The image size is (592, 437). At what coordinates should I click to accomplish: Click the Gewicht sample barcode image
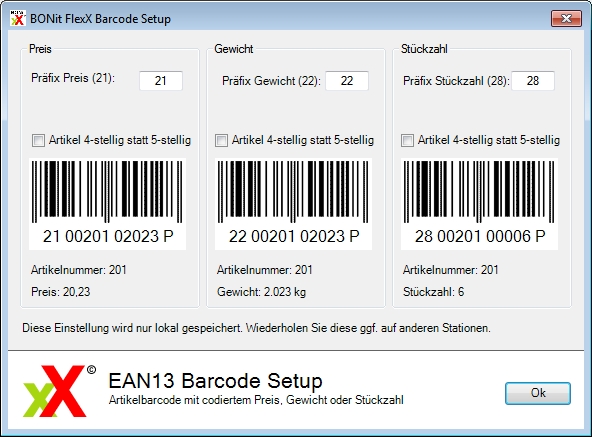pyautogui.click(x=293, y=204)
